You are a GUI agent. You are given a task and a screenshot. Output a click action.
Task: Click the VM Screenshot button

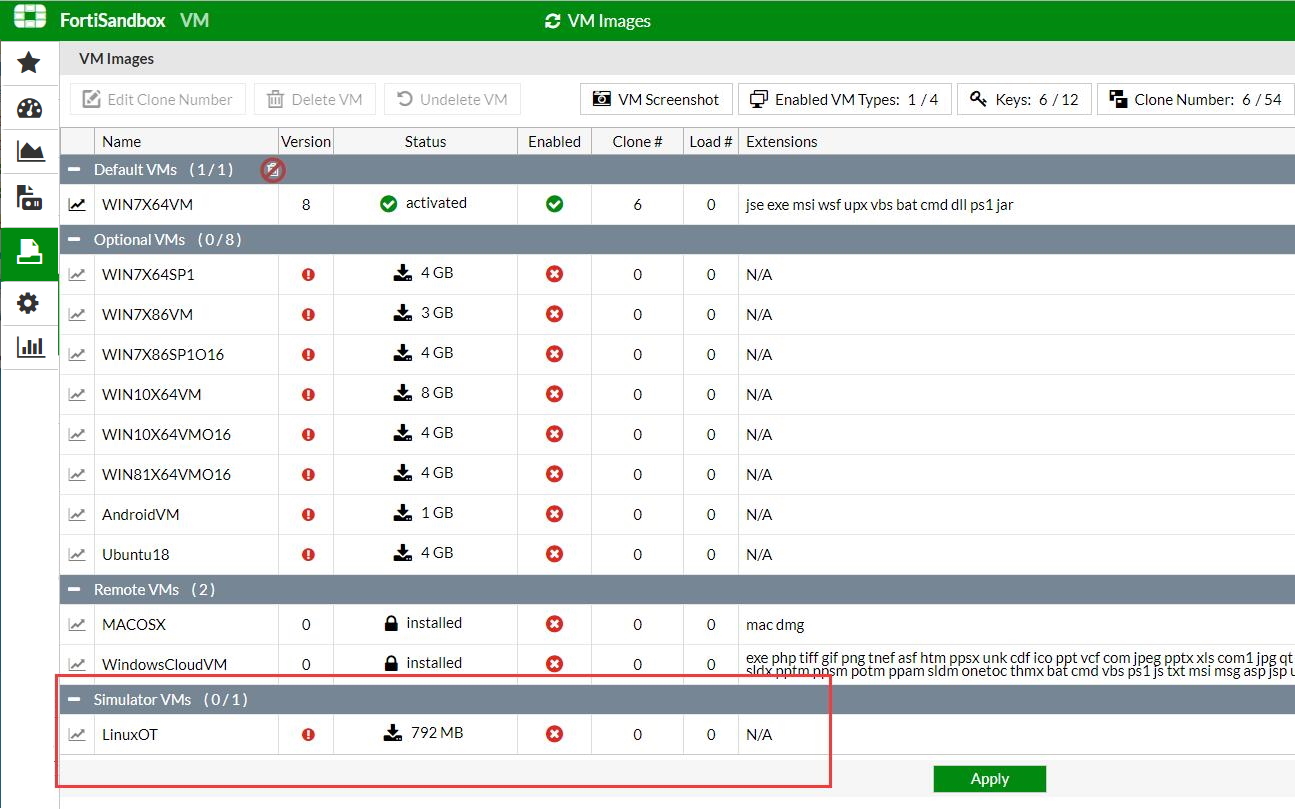656,99
